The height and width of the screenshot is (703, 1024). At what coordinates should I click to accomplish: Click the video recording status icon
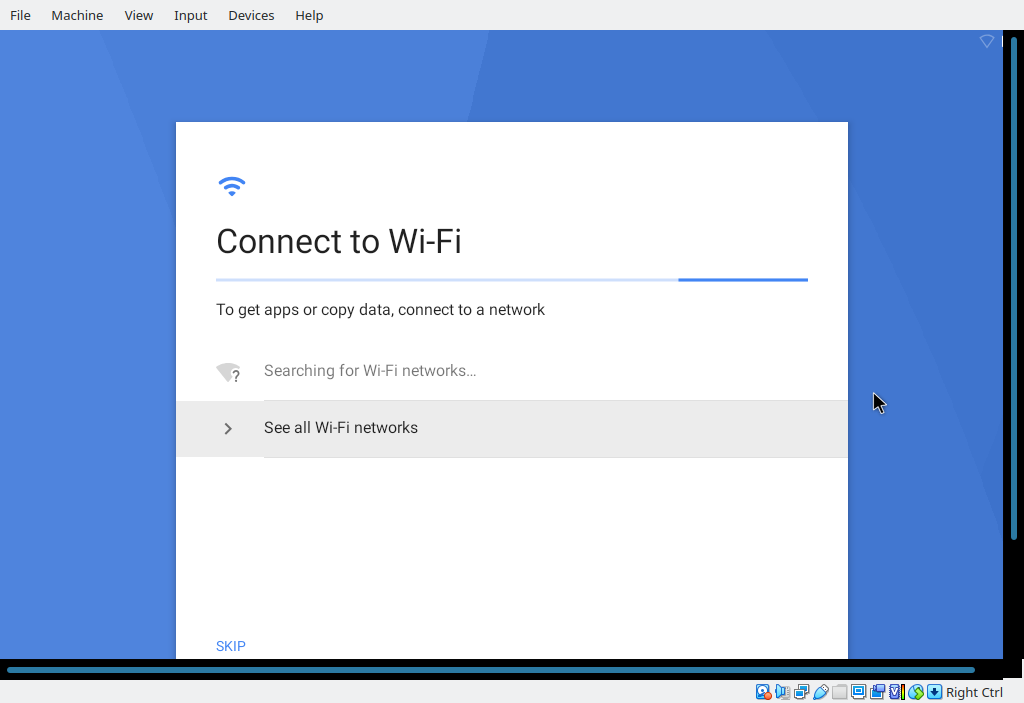878,692
